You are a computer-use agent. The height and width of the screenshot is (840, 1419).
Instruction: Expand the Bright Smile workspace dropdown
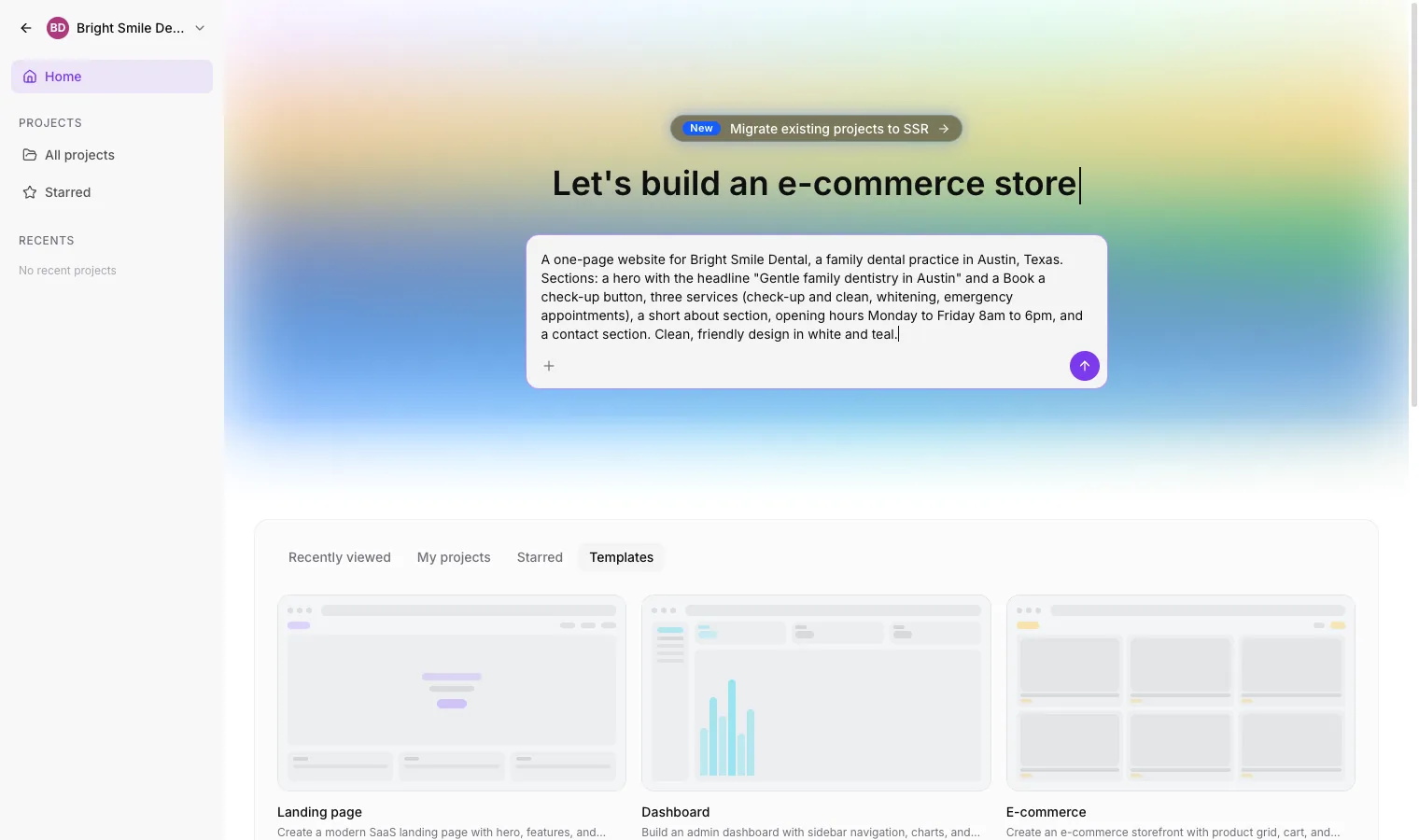[x=200, y=28]
